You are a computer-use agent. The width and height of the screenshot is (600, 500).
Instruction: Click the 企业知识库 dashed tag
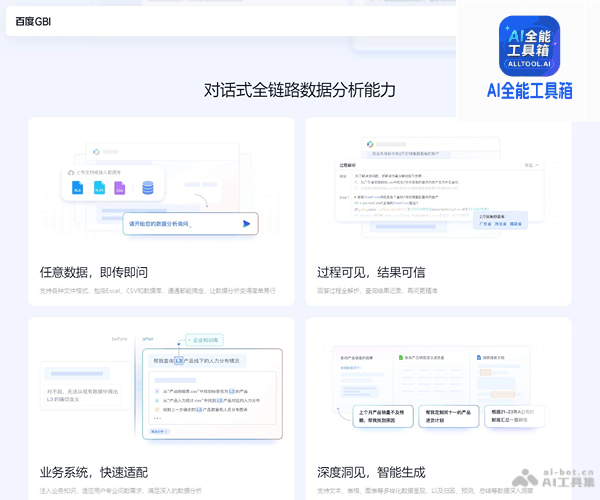(x=204, y=340)
